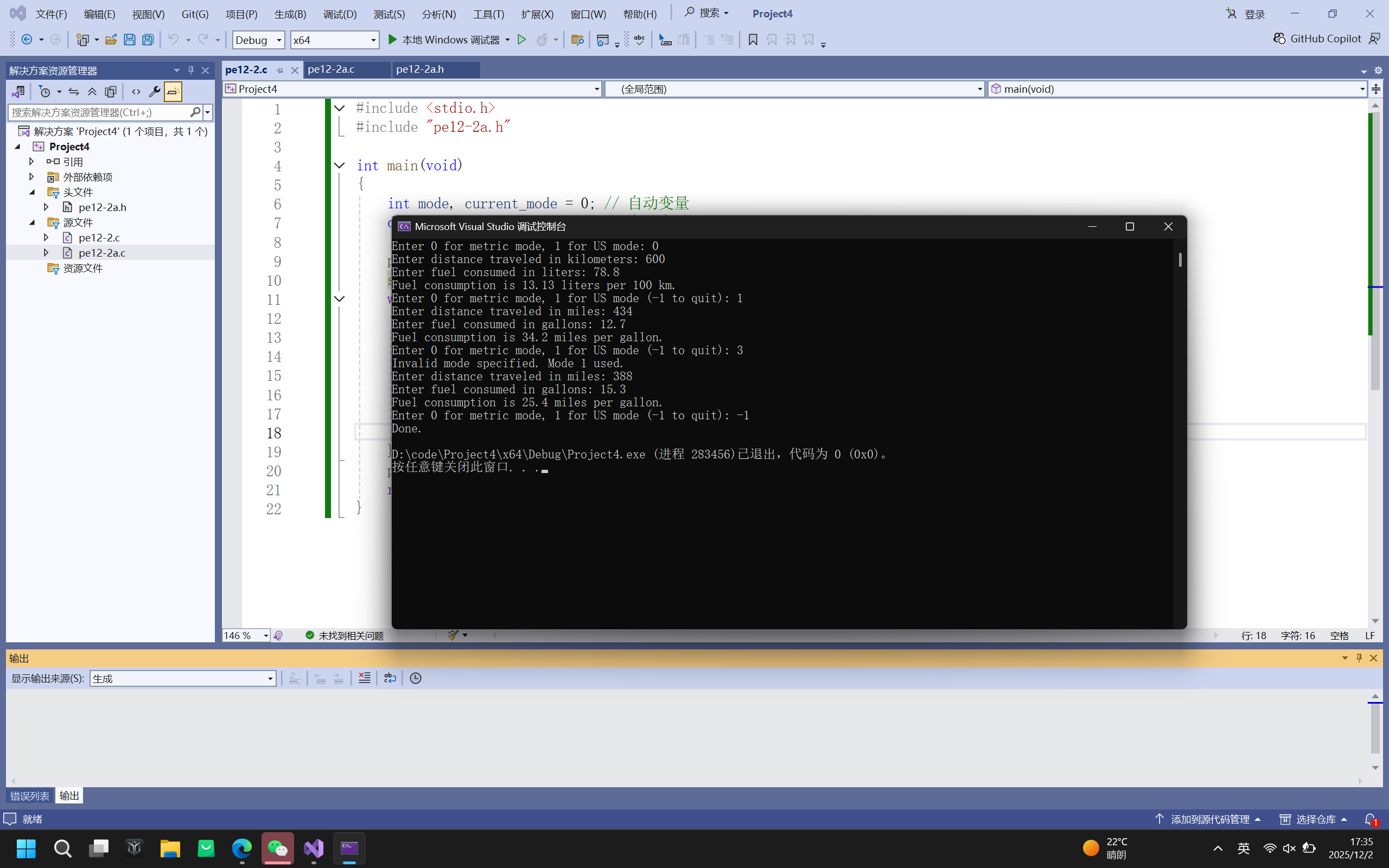Click the bookmark toggle icon in the toolbar
The height and width of the screenshot is (868, 1389).
point(753,40)
